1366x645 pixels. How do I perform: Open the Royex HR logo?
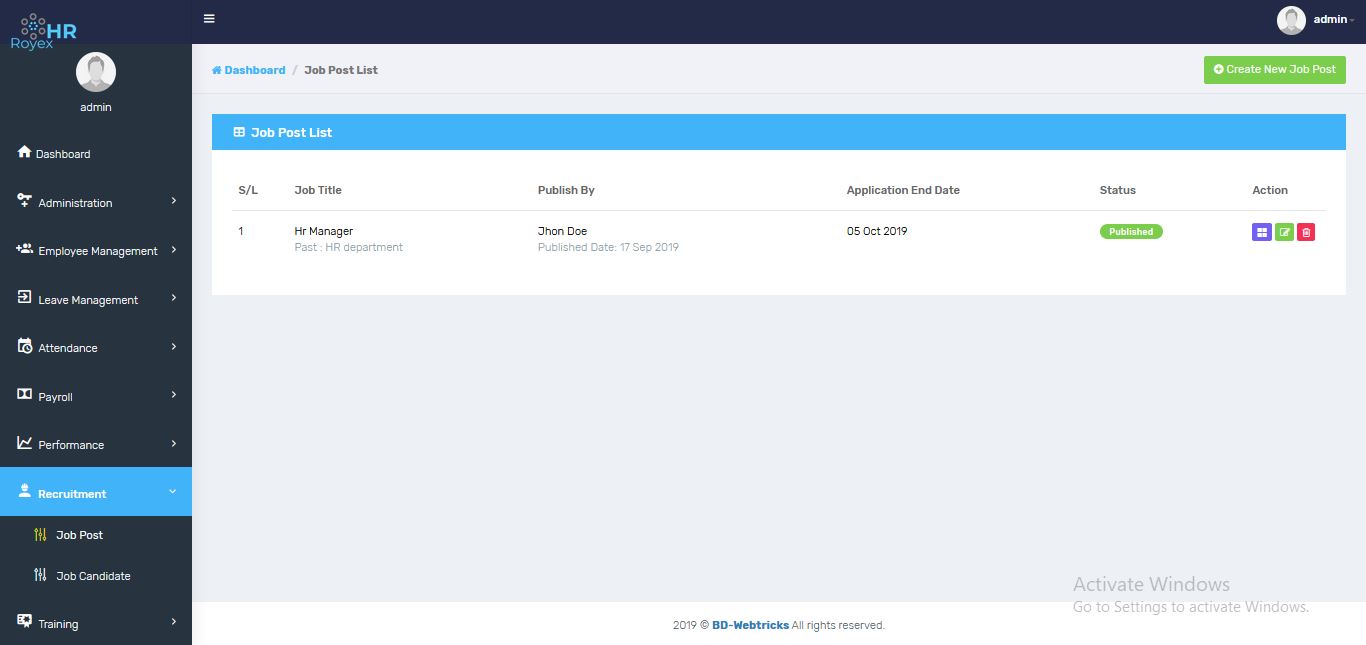tap(44, 31)
